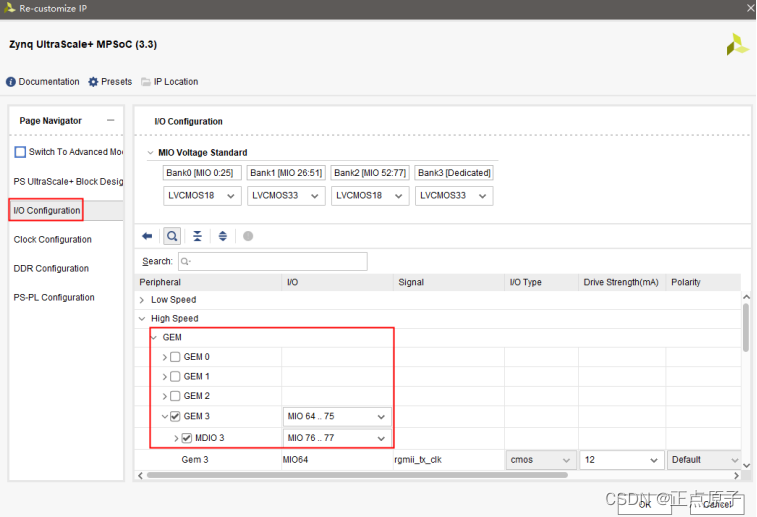Collapse MIO Voltage Standard section
The image size is (757, 517).
[x=150, y=153]
